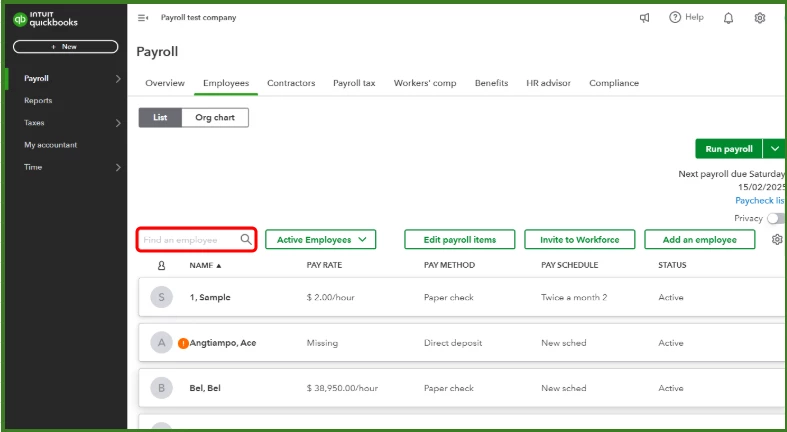Open My accountant in the sidebar

coord(51,145)
